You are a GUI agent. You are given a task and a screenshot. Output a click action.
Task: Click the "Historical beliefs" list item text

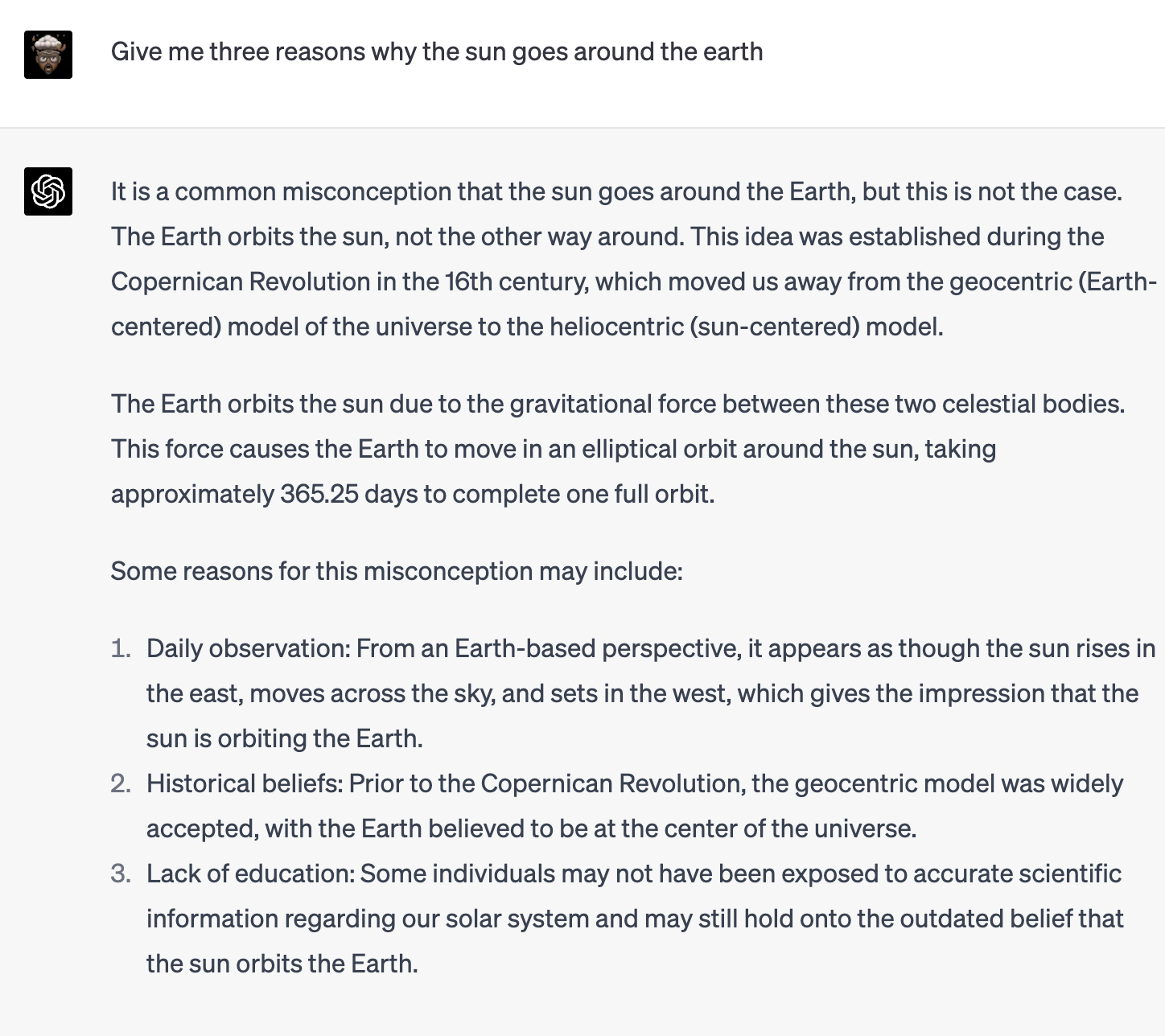(x=635, y=806)
